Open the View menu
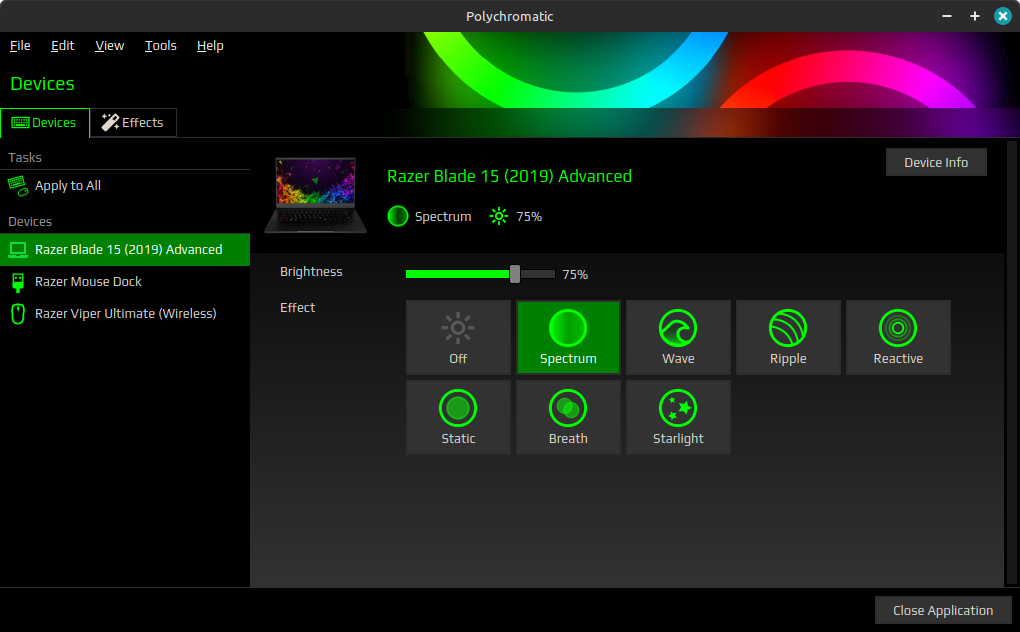This screenshot has height=632, width=1020. 109,46
